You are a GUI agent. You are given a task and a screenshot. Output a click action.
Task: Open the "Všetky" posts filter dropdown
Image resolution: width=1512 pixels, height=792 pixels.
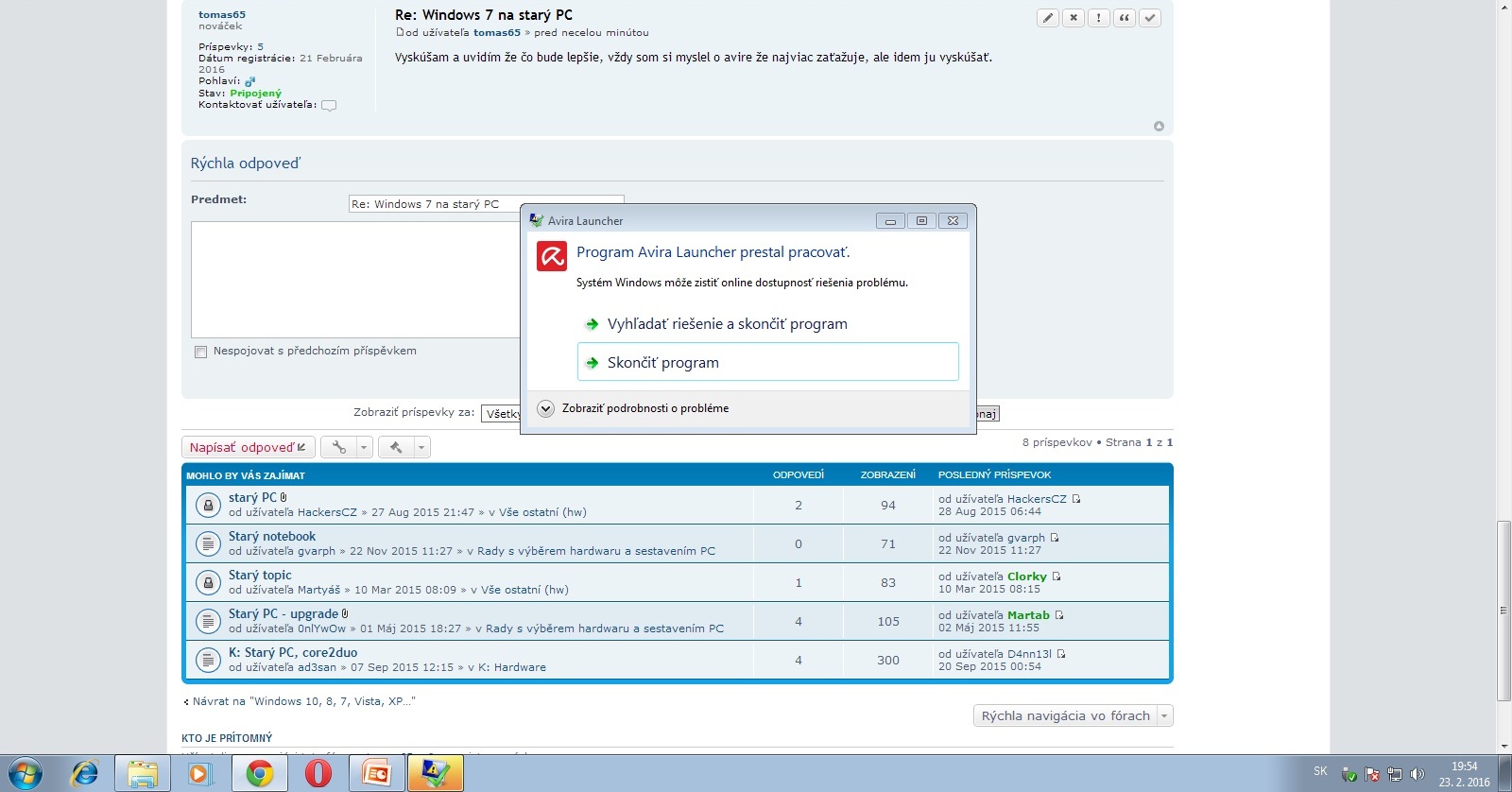[x=502, y=414]
